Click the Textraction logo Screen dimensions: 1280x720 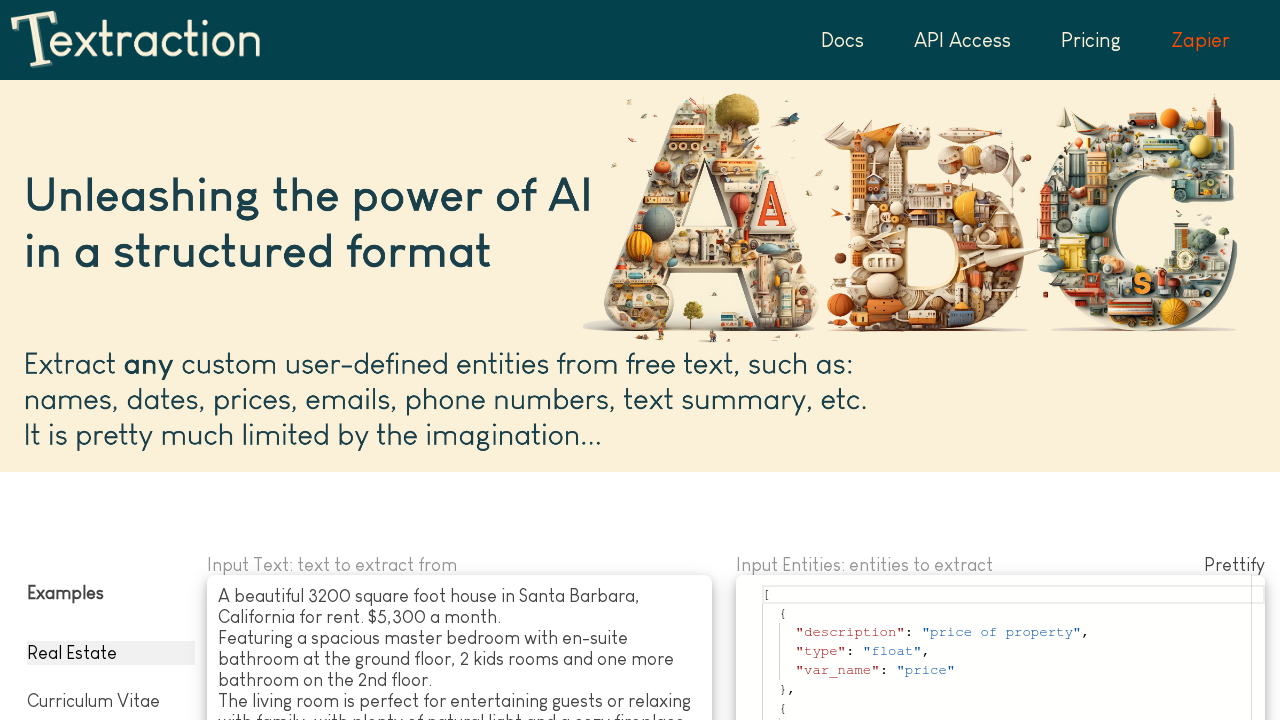click(135, 40)
